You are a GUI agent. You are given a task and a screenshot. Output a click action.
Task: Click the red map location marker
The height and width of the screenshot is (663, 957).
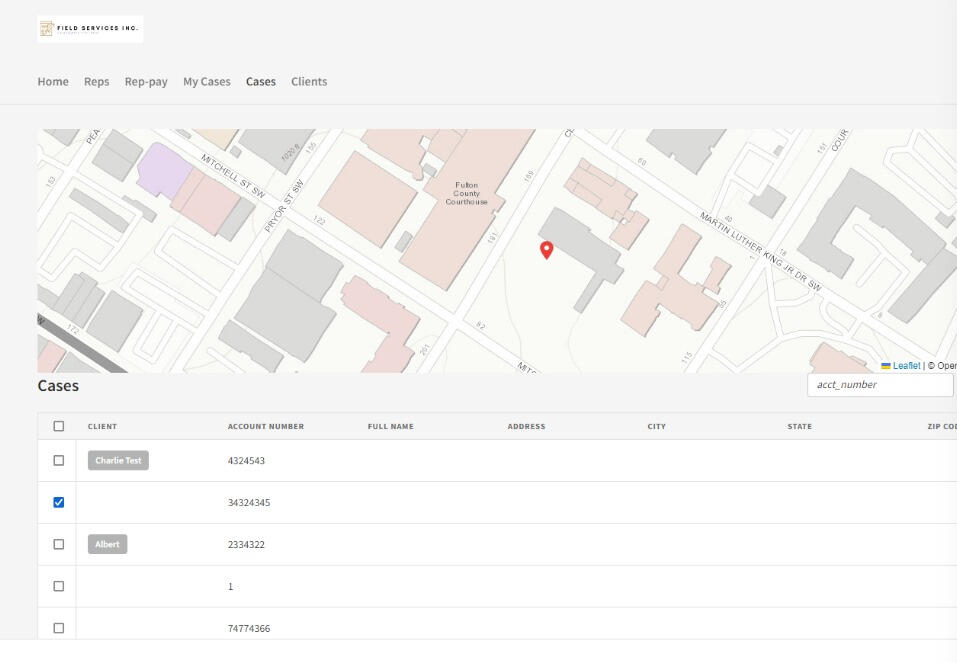[546, 250]
